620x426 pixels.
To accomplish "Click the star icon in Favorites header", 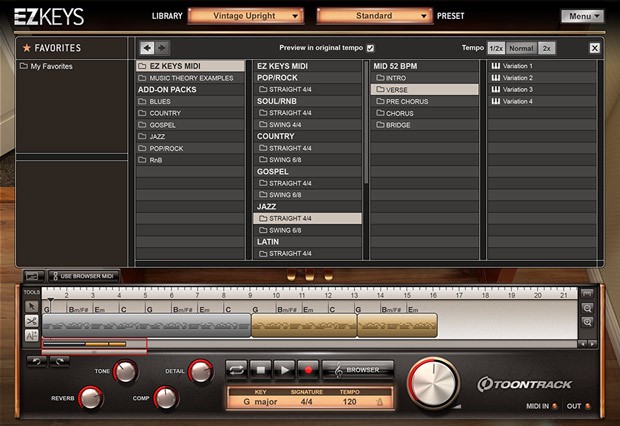I will pos(26,48).
